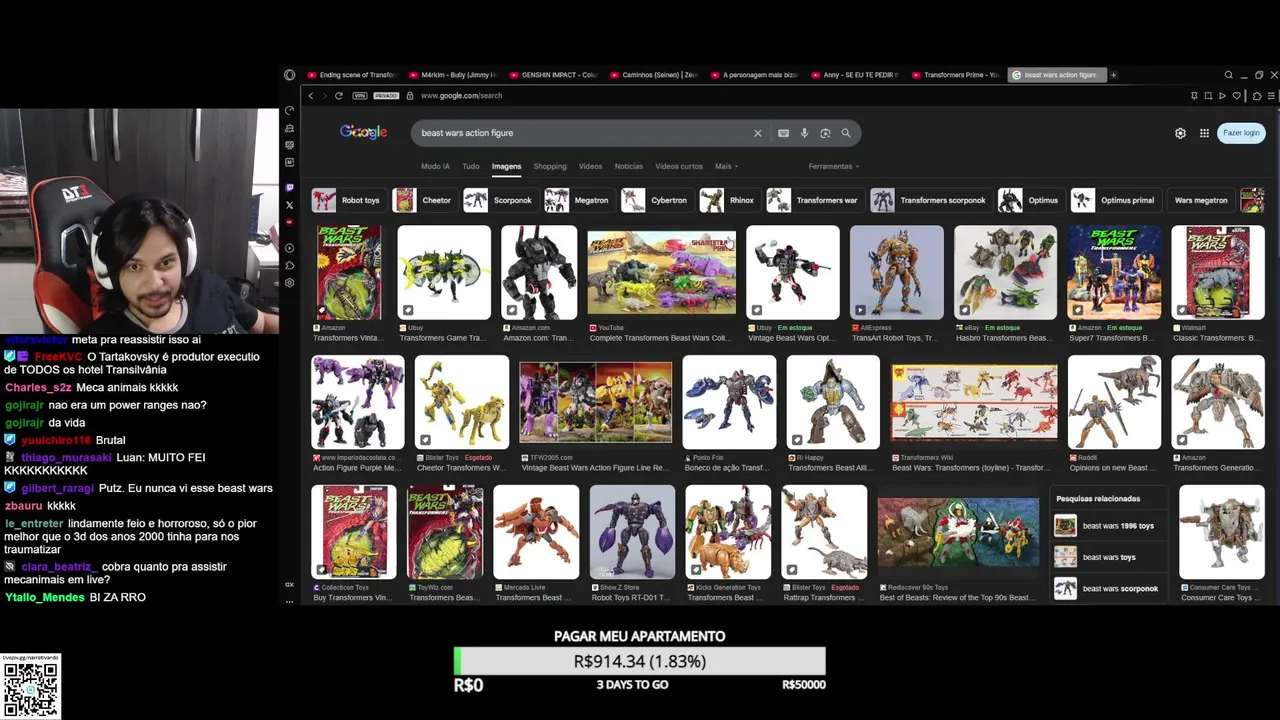The width and height of the screenshot is (1280, 720).
Task: Switch to Ending scene of Transformers tab
Action: click(352, 75)
